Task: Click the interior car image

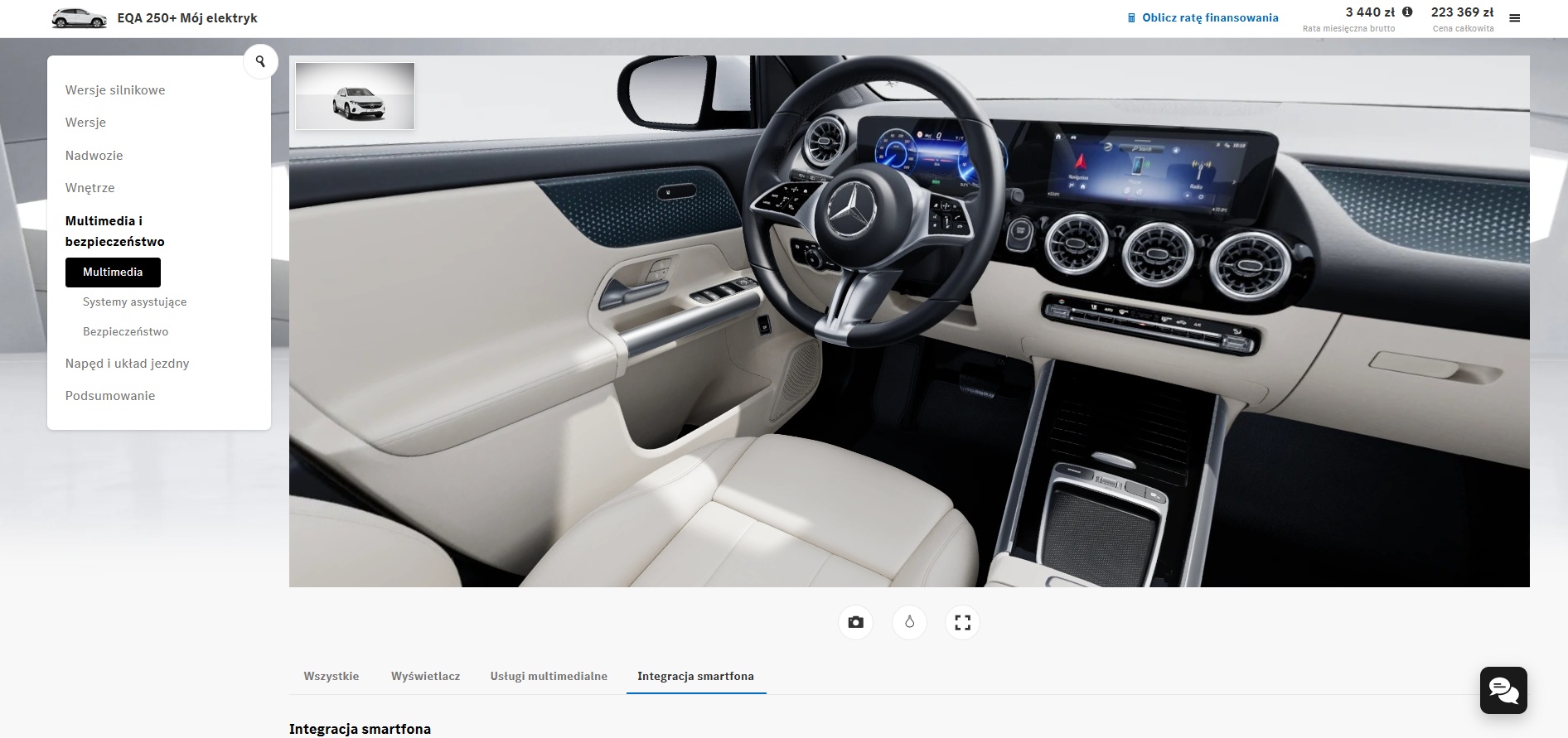Action: pos(909,321)
